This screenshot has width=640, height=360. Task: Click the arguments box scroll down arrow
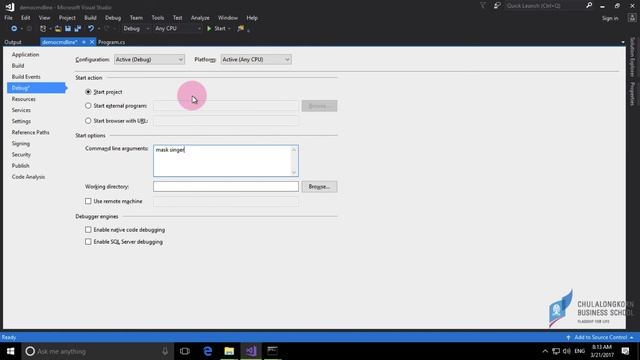point(294,172)
